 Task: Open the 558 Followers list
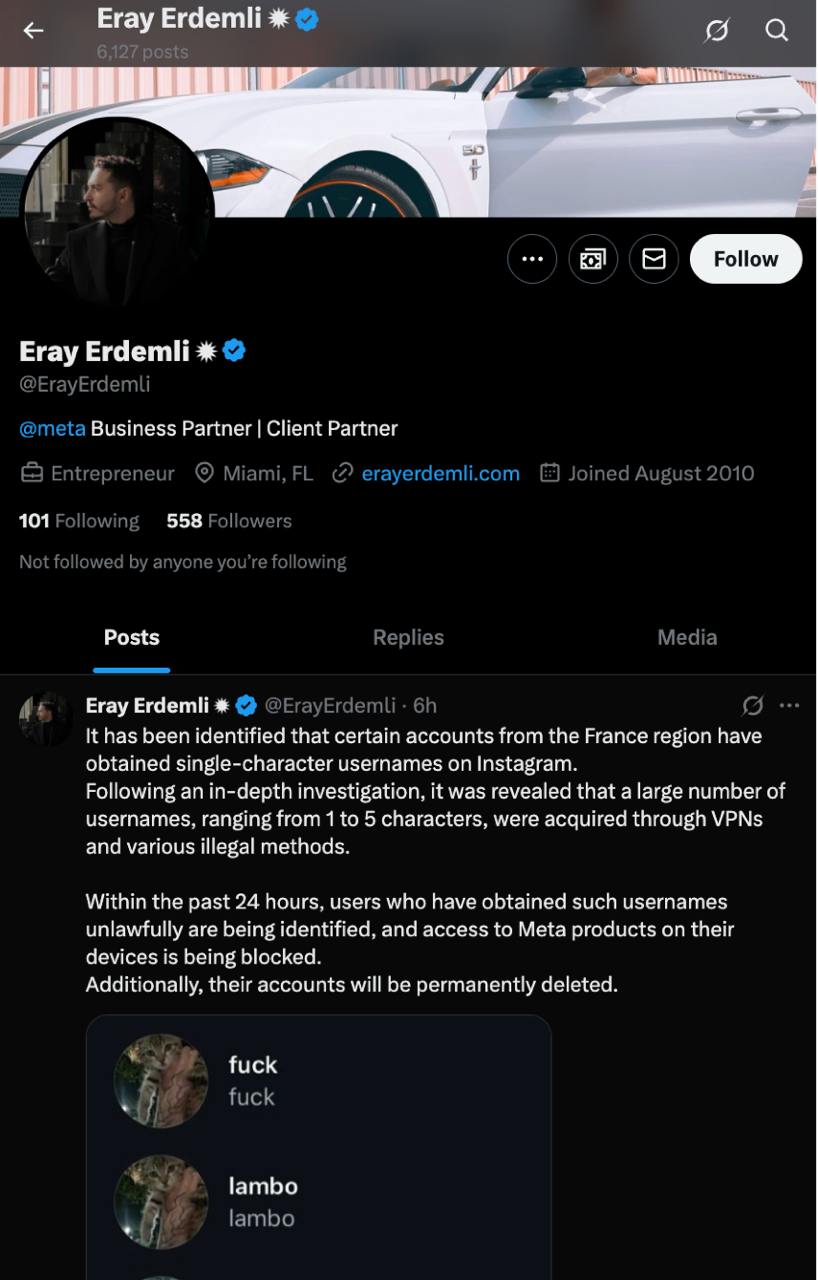[229, 521]
